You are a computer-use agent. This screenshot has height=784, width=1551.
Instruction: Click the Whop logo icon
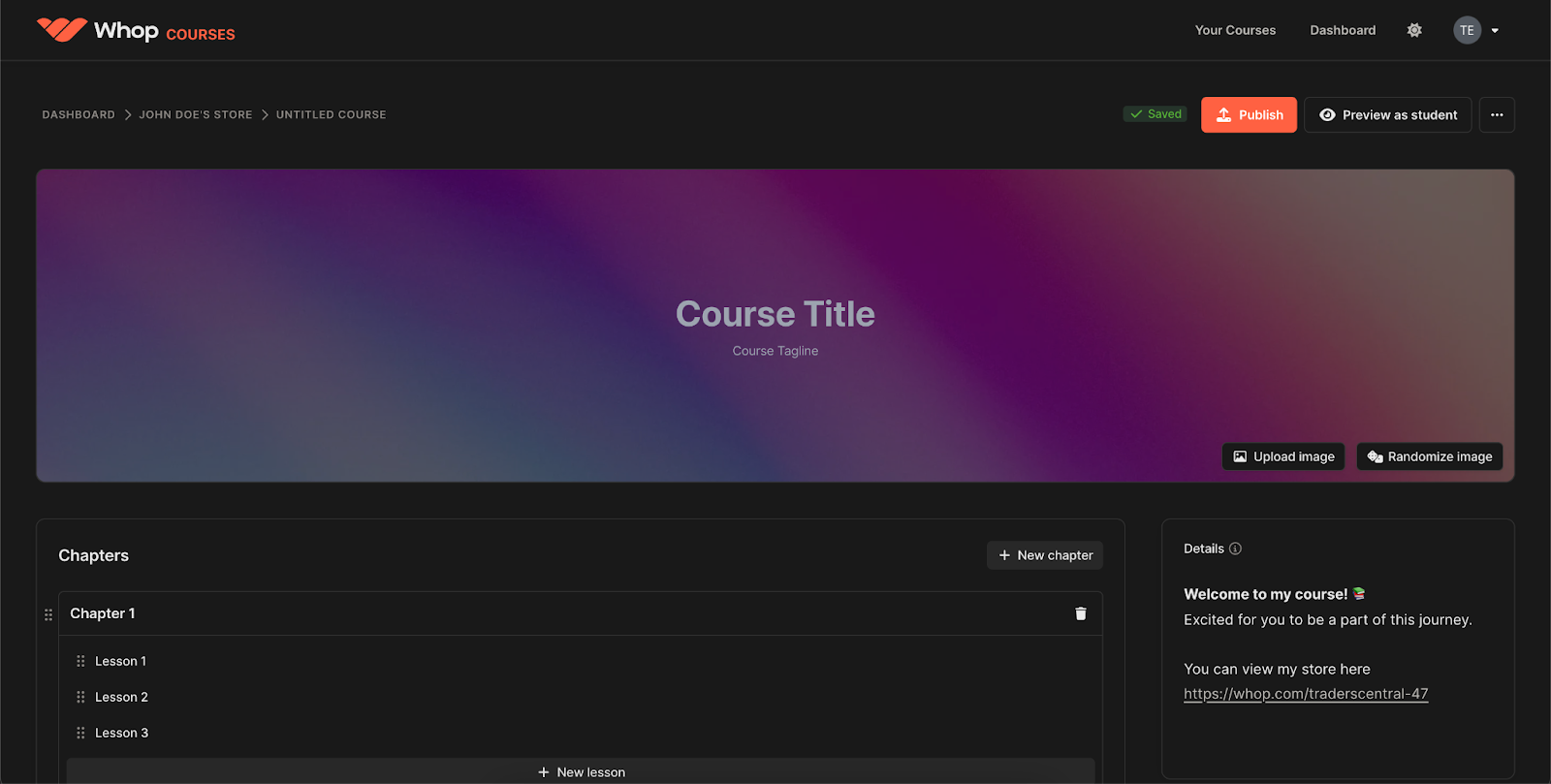tap(62, 30)
